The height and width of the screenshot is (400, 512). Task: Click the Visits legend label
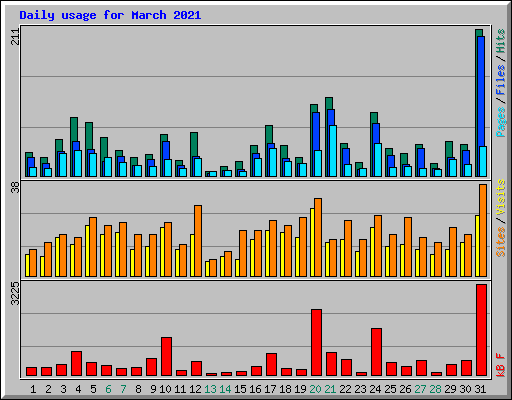(x=501, y=197)
